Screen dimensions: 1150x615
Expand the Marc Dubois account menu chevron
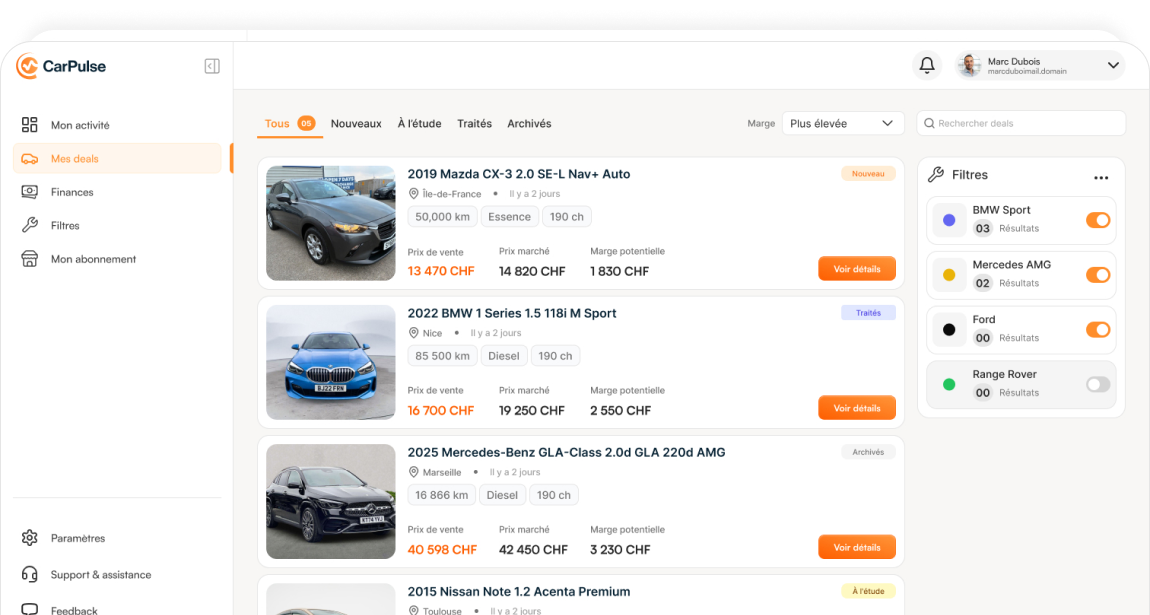pos(1113,65)
